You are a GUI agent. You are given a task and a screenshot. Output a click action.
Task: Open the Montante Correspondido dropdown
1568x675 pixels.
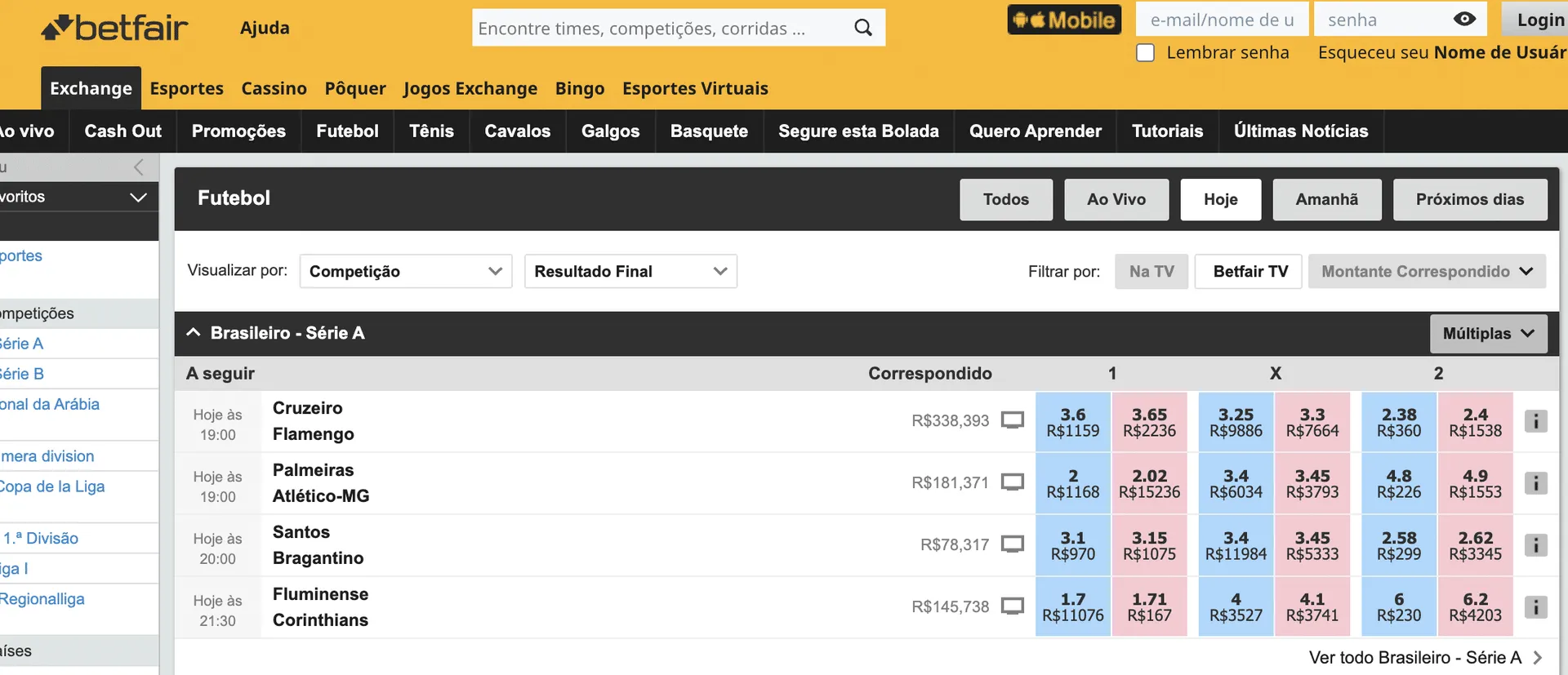[1427, 271]
